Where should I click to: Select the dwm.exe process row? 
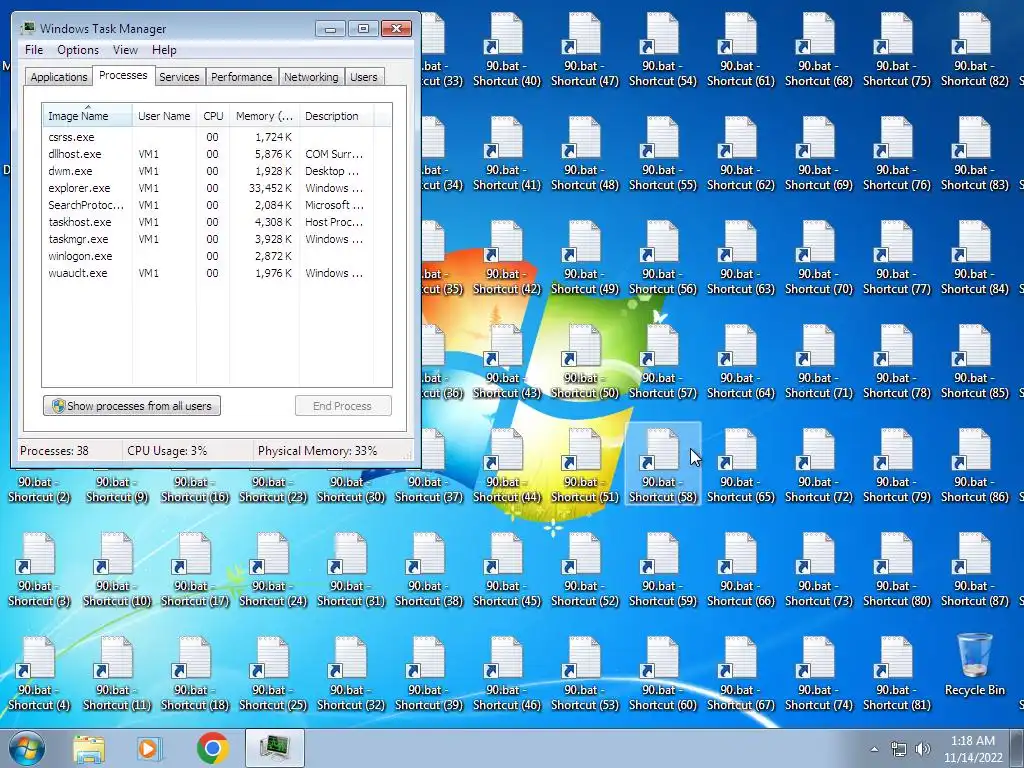(208, 171)
